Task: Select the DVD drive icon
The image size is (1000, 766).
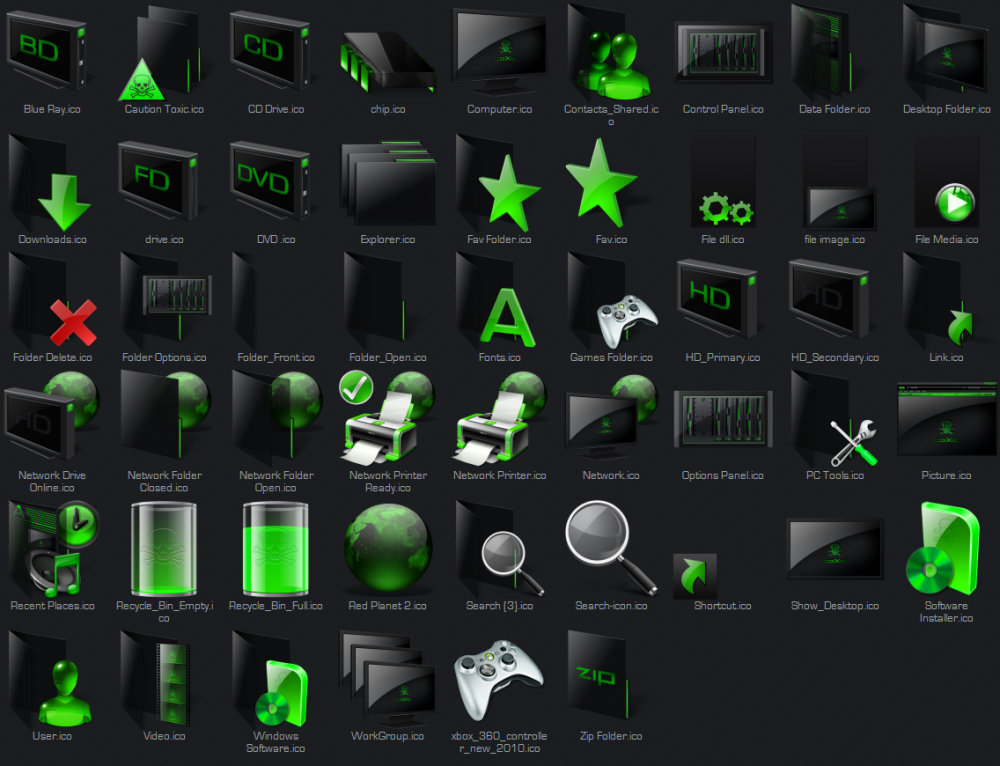Action: coord(274,185)
